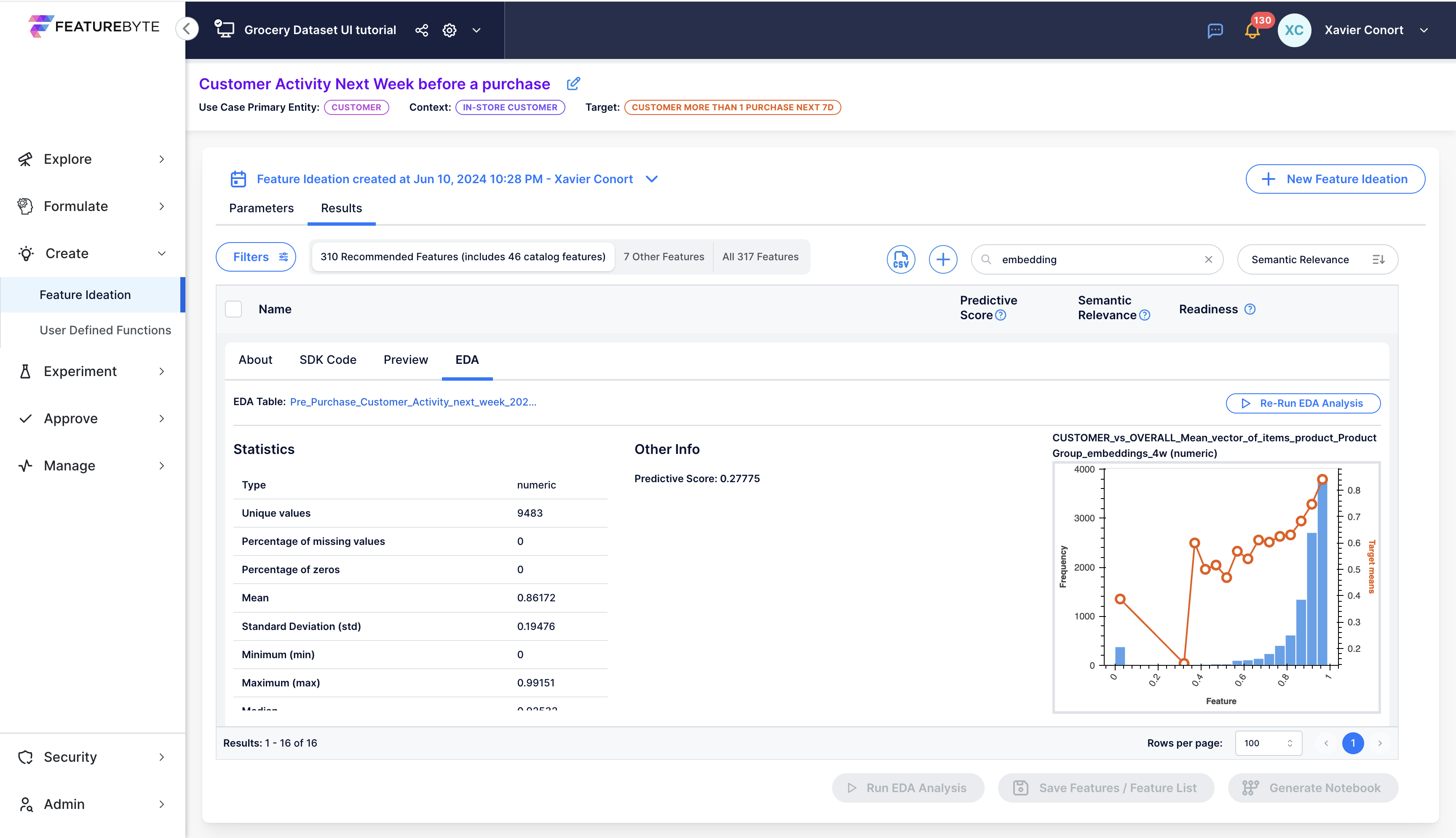Open notifications bell with 130 badge
Viewport: 1456px width, 838px height.
(1252, 30)
